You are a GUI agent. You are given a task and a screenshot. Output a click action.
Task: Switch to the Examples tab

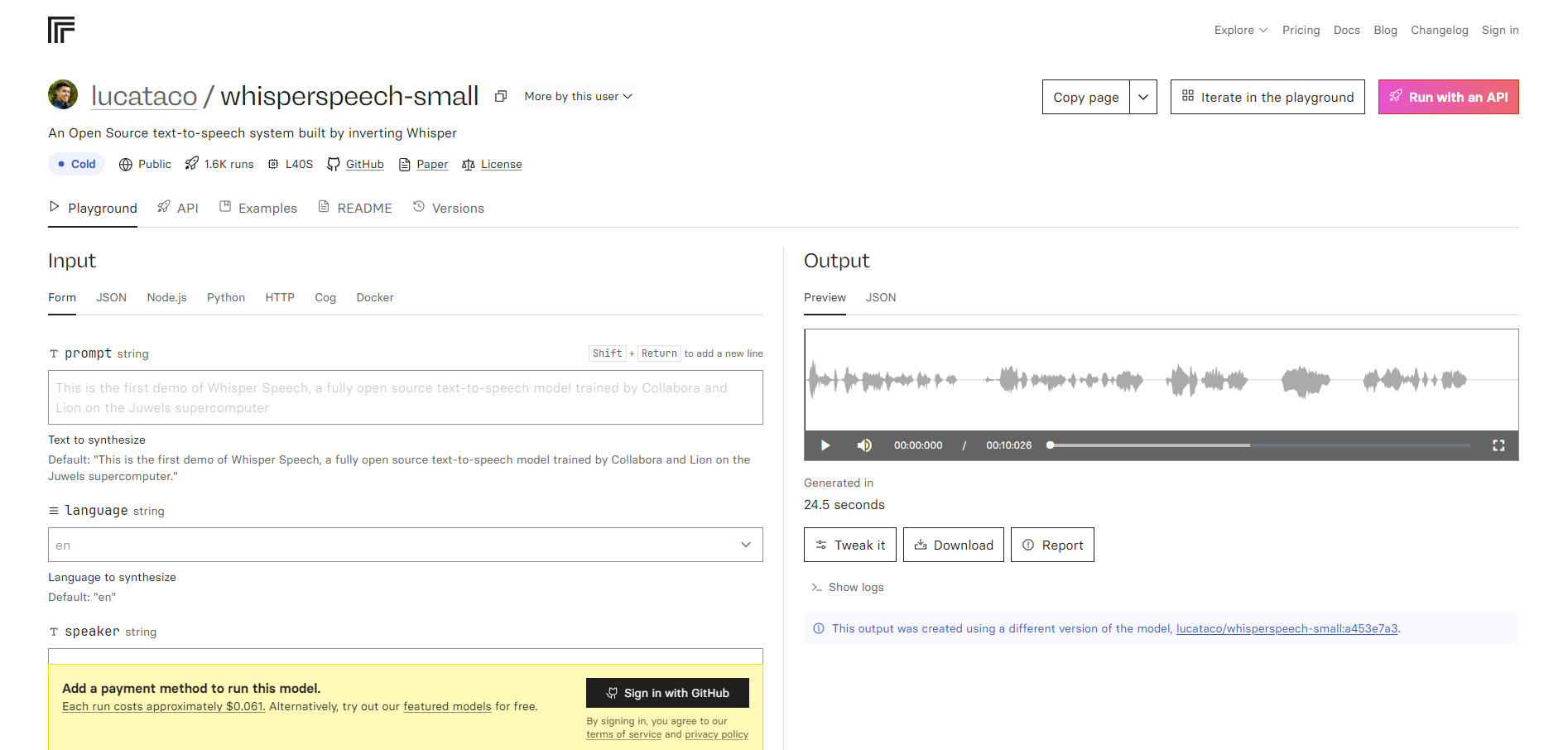(x=257, y=208)
